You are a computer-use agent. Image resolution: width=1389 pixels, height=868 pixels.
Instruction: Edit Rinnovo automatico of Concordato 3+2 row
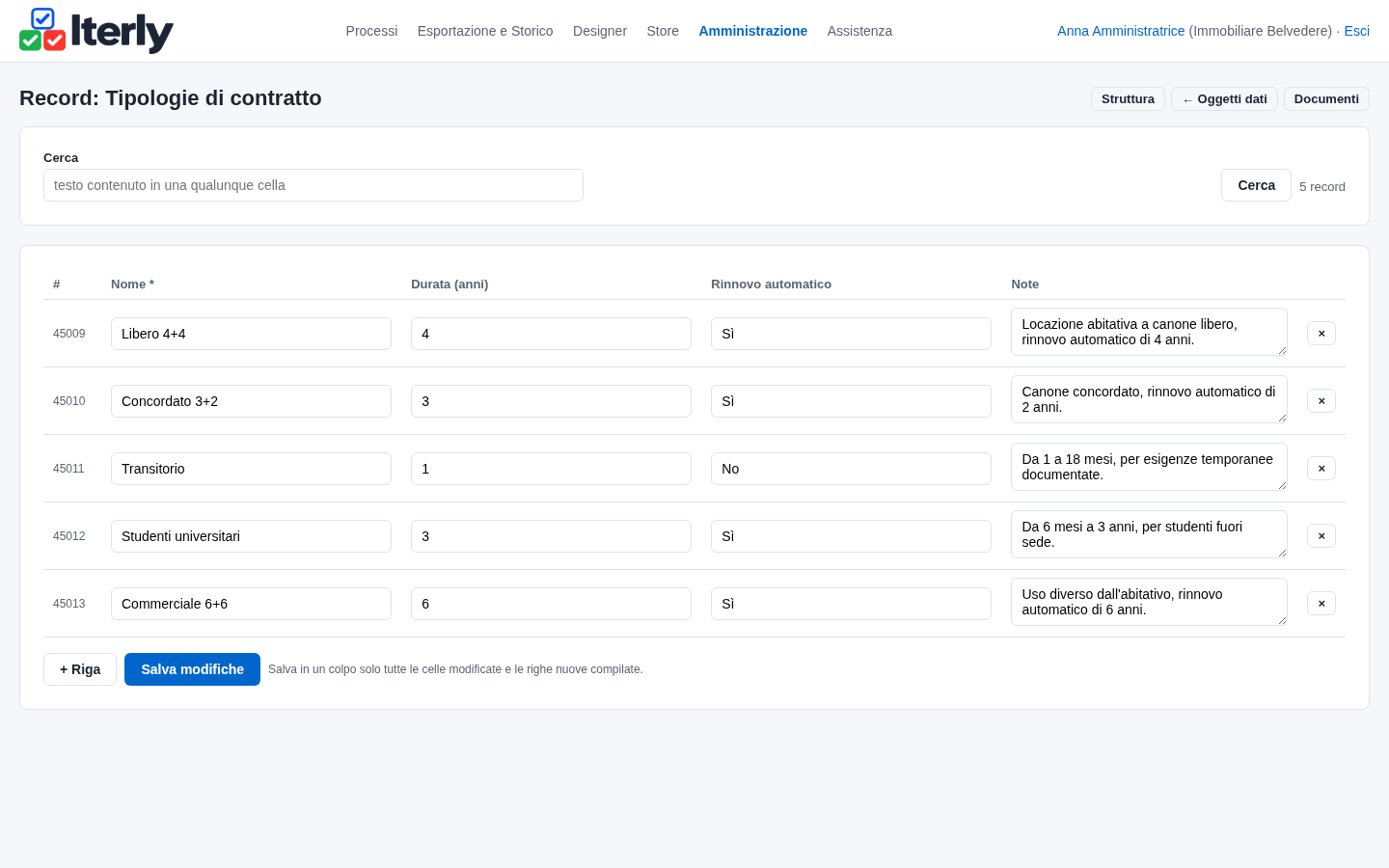click(851, 401)
